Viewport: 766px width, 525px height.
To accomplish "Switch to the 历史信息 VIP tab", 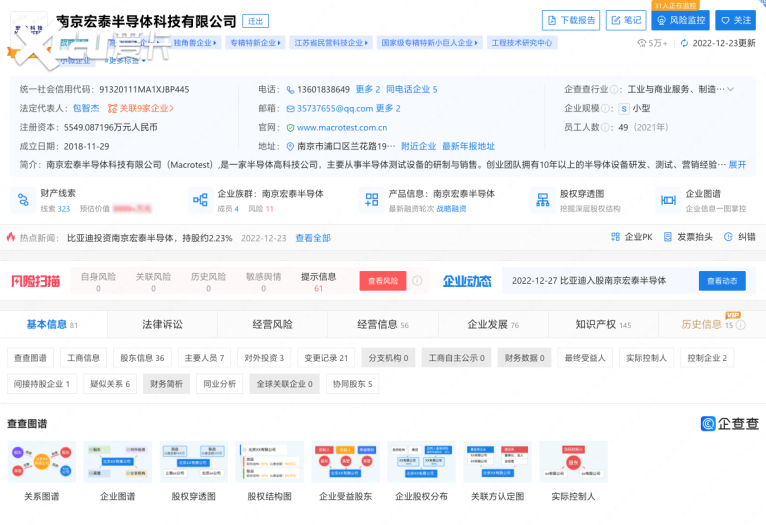I will pos(713,324).
